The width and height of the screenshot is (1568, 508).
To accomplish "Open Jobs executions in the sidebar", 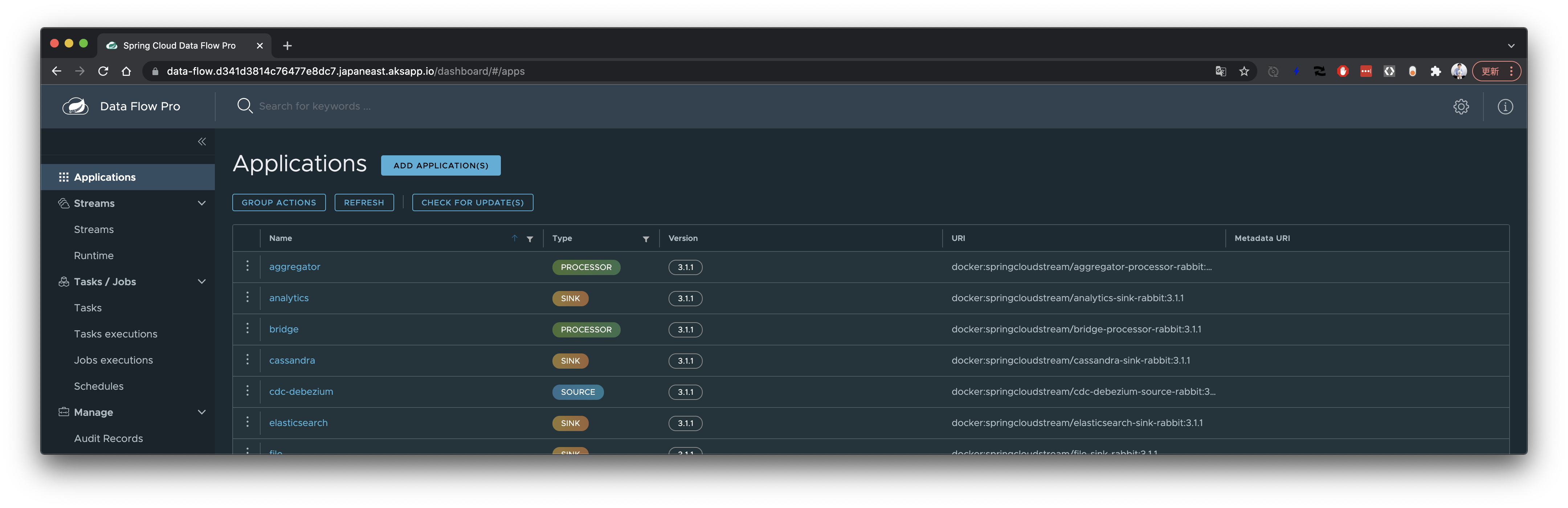I will pyautogui.click(x=113, y=360).
